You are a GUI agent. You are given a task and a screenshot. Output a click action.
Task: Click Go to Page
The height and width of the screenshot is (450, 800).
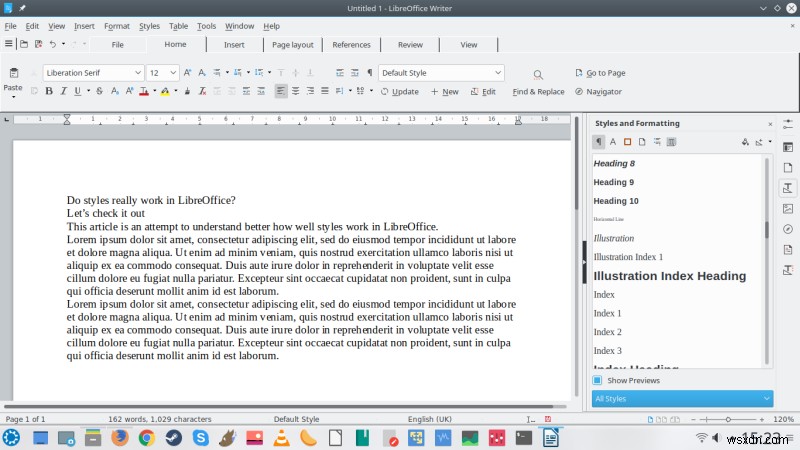[x=600, y=73]
